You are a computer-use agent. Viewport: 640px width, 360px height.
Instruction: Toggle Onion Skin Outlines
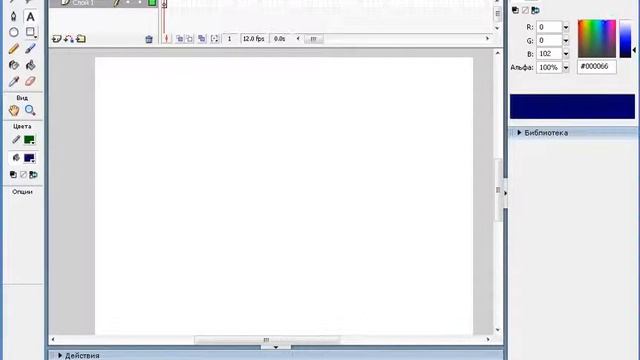[x=190, y=39]
